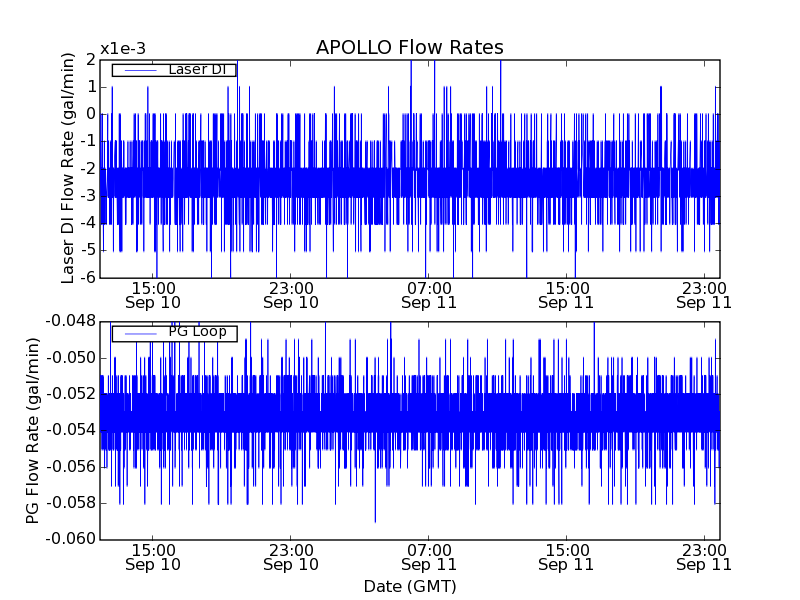Click the Date (GMT) x-axis label

[409, 586]
